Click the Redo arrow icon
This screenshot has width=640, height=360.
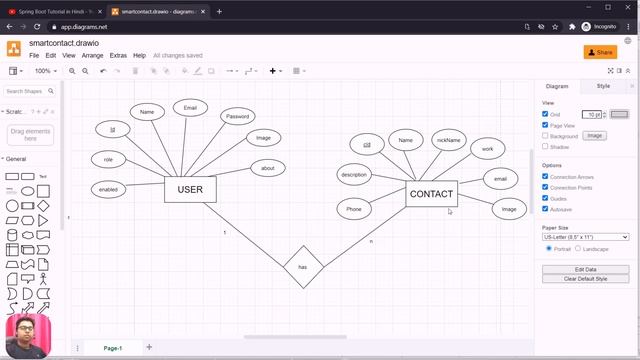click(x=117, y=71)
